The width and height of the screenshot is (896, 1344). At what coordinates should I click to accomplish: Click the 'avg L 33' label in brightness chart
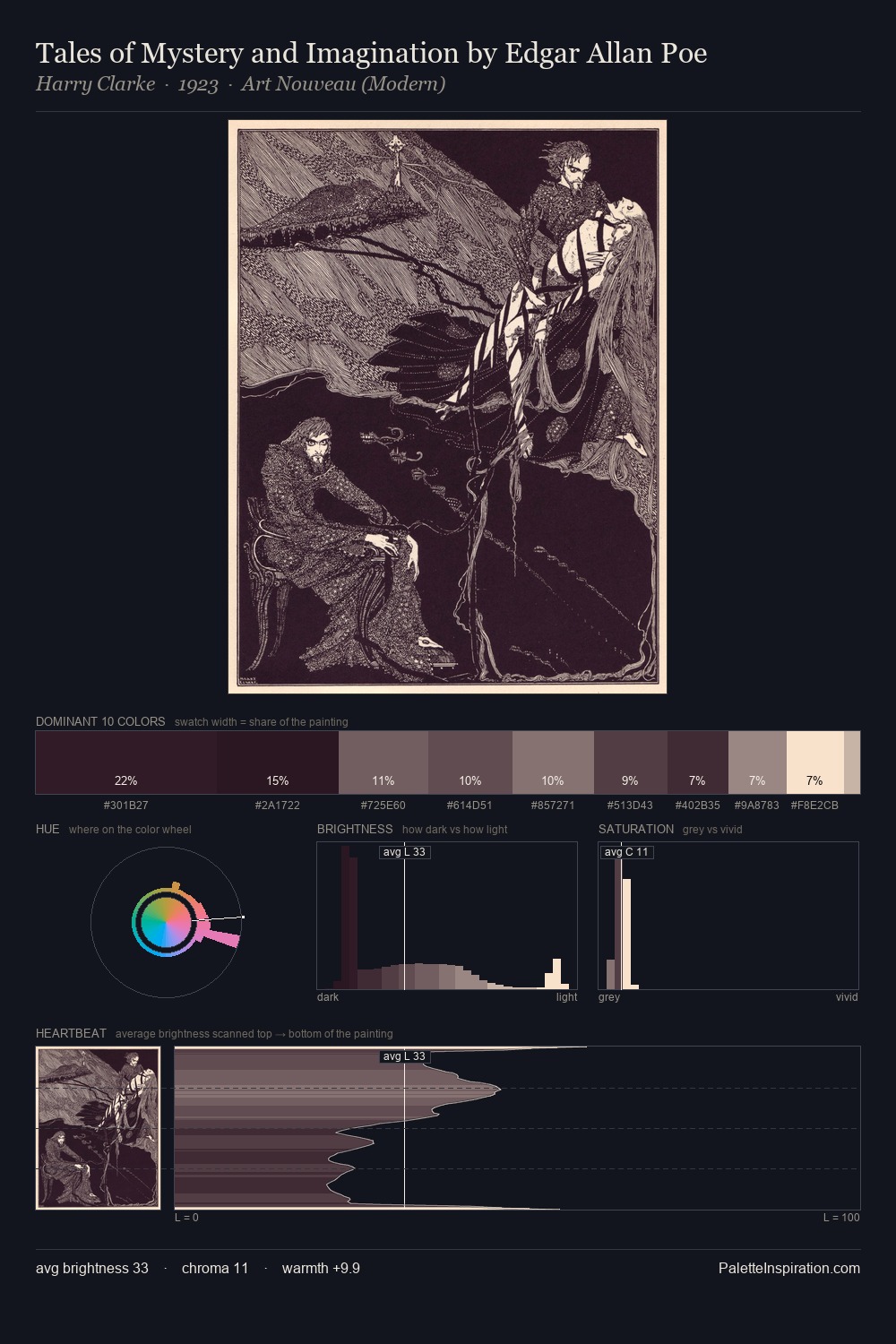[404, 852]
